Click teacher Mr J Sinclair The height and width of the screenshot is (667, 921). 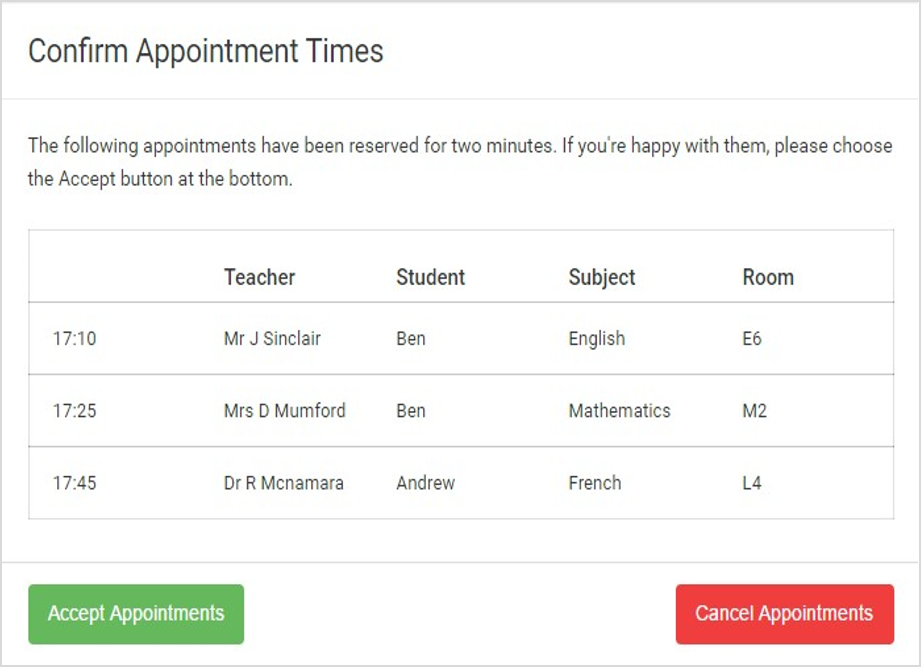272,338
